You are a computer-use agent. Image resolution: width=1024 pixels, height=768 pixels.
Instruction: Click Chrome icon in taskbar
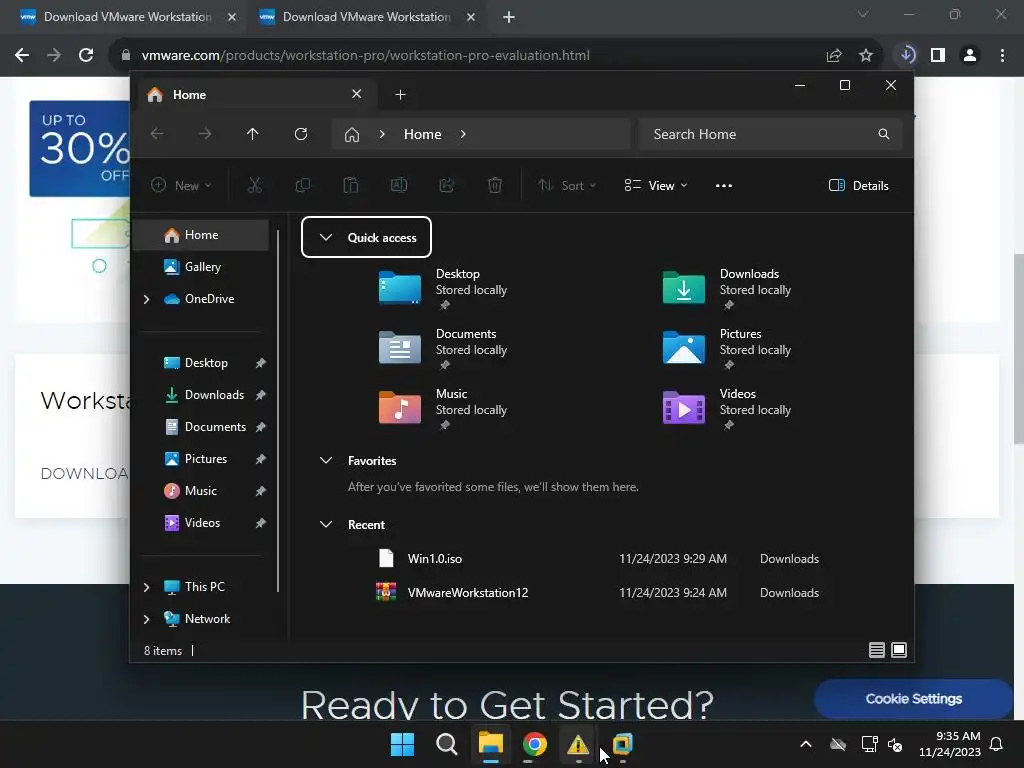coord(535,744)
